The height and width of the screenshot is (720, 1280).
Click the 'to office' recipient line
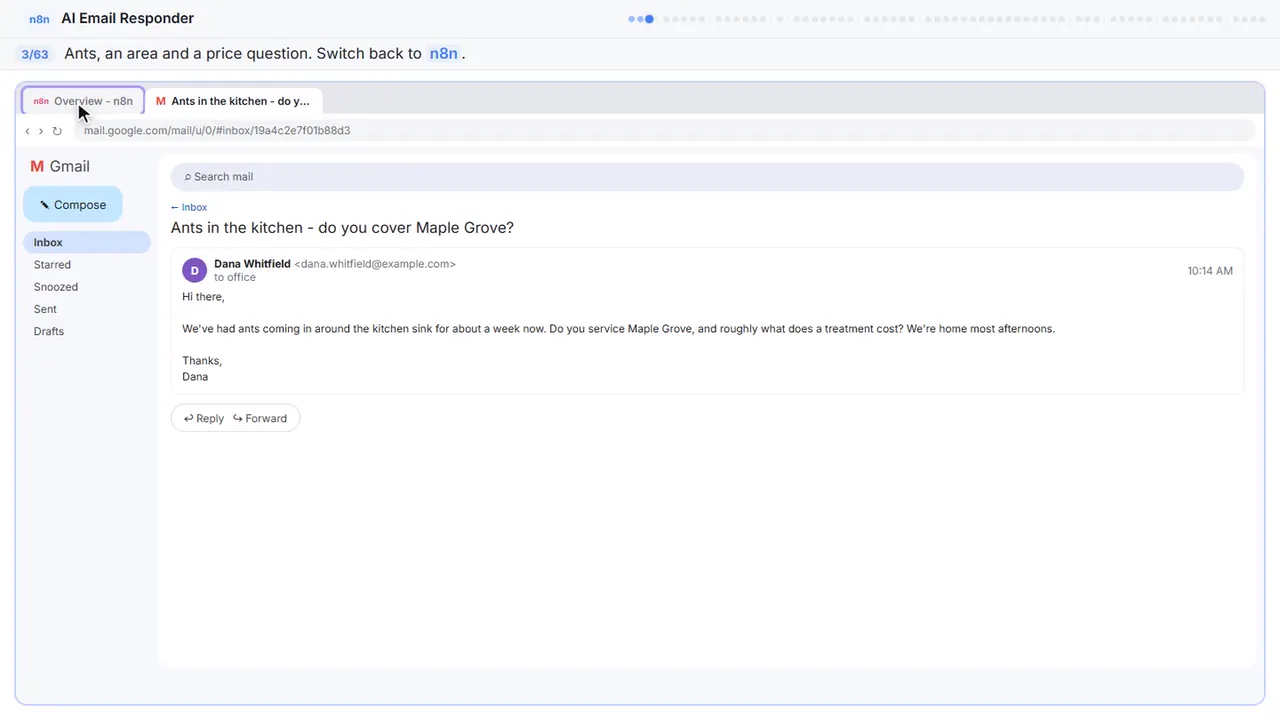point(235,277)
